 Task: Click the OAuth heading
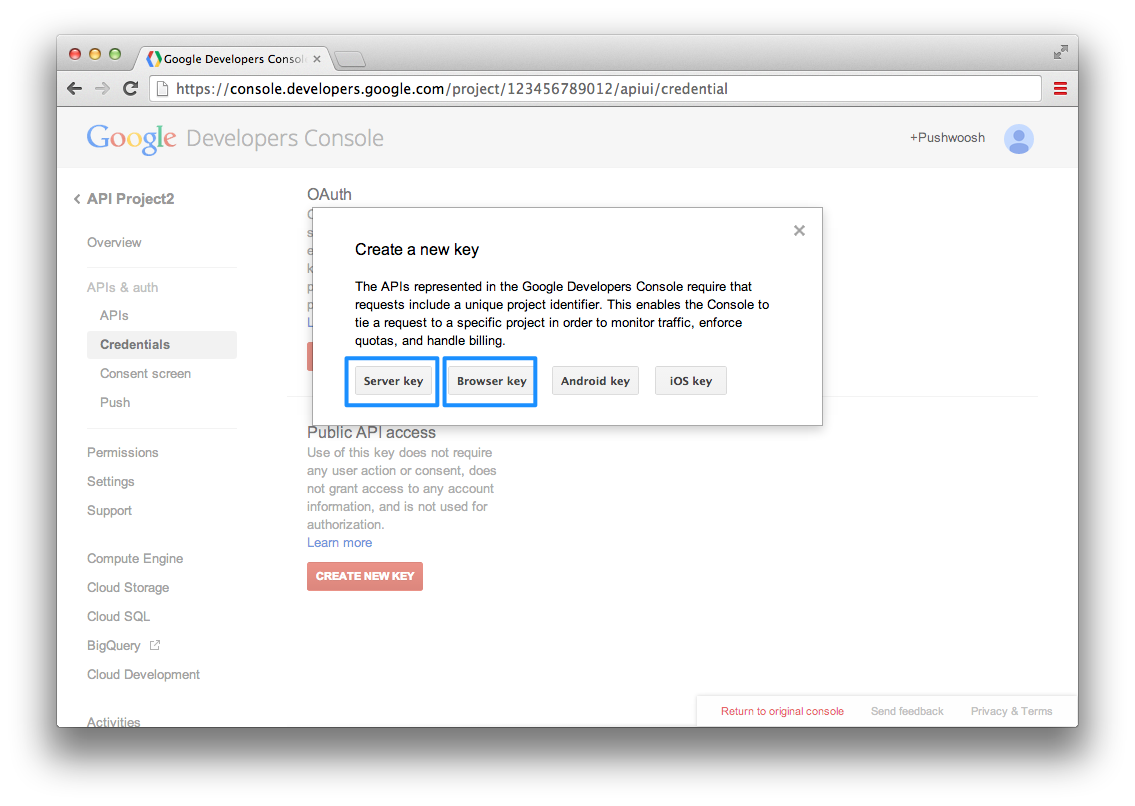click(329, 194)
